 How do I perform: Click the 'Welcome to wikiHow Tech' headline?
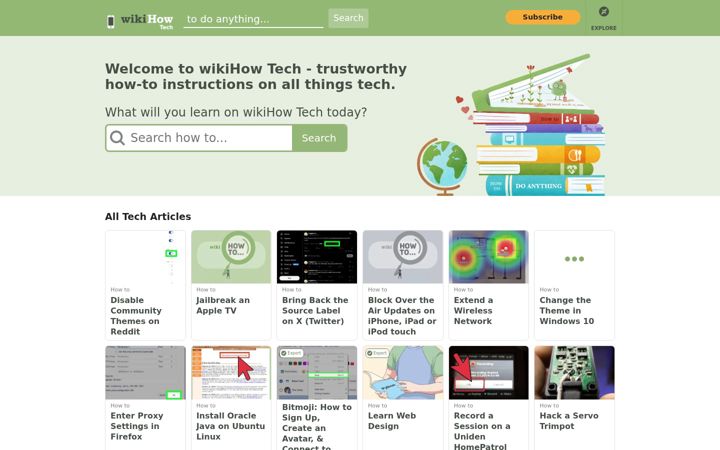click(256, 76)
